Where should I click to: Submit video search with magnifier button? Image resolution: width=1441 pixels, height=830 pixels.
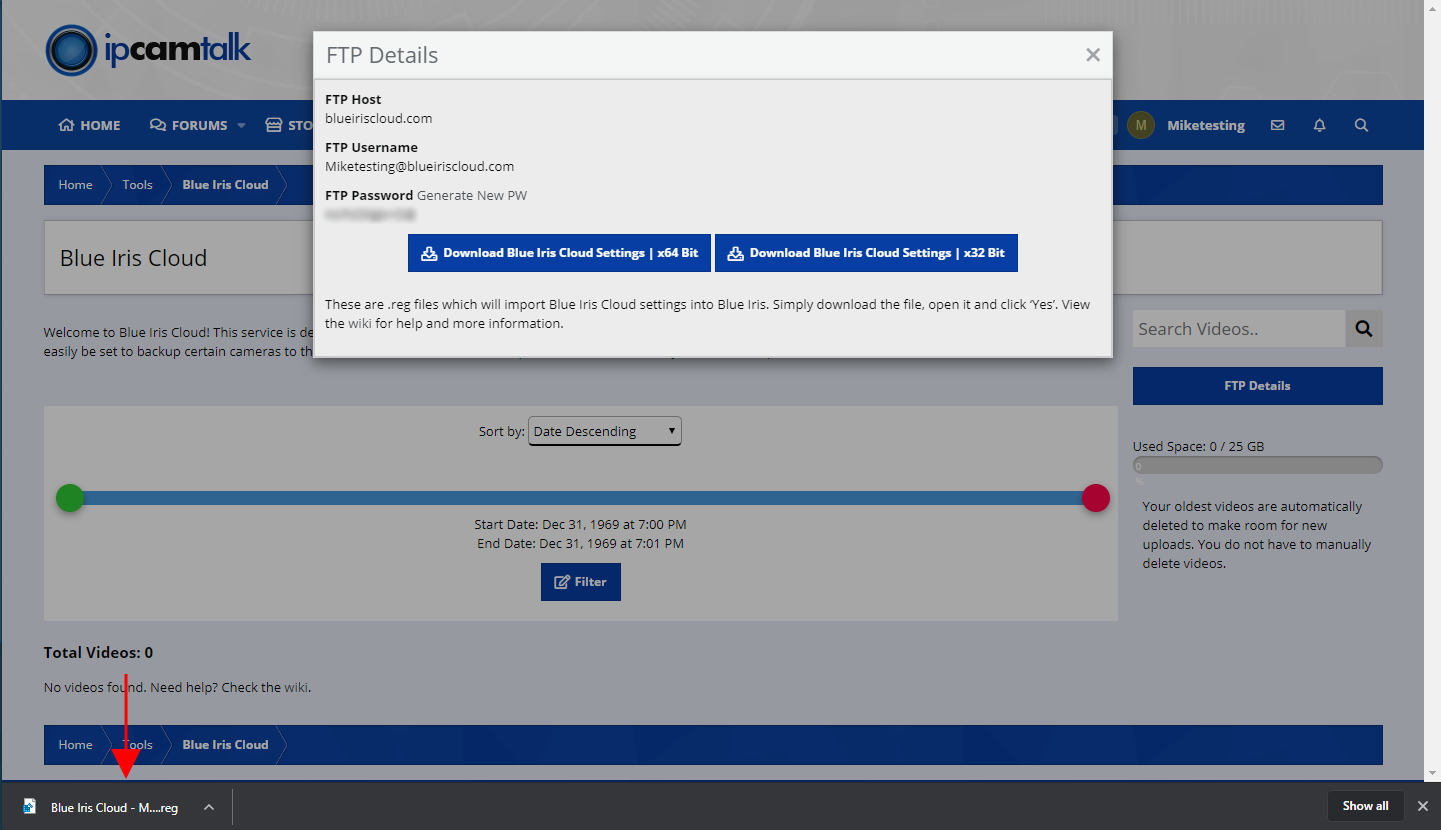click(x=1364, y=328)
